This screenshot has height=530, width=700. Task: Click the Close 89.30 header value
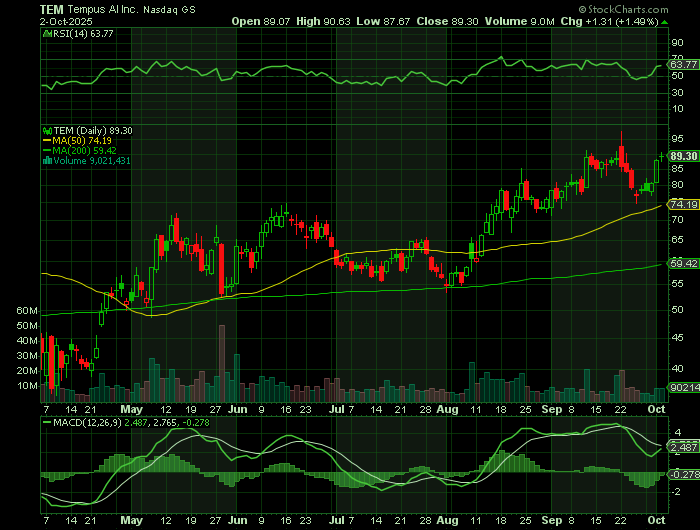click(447, 21)
